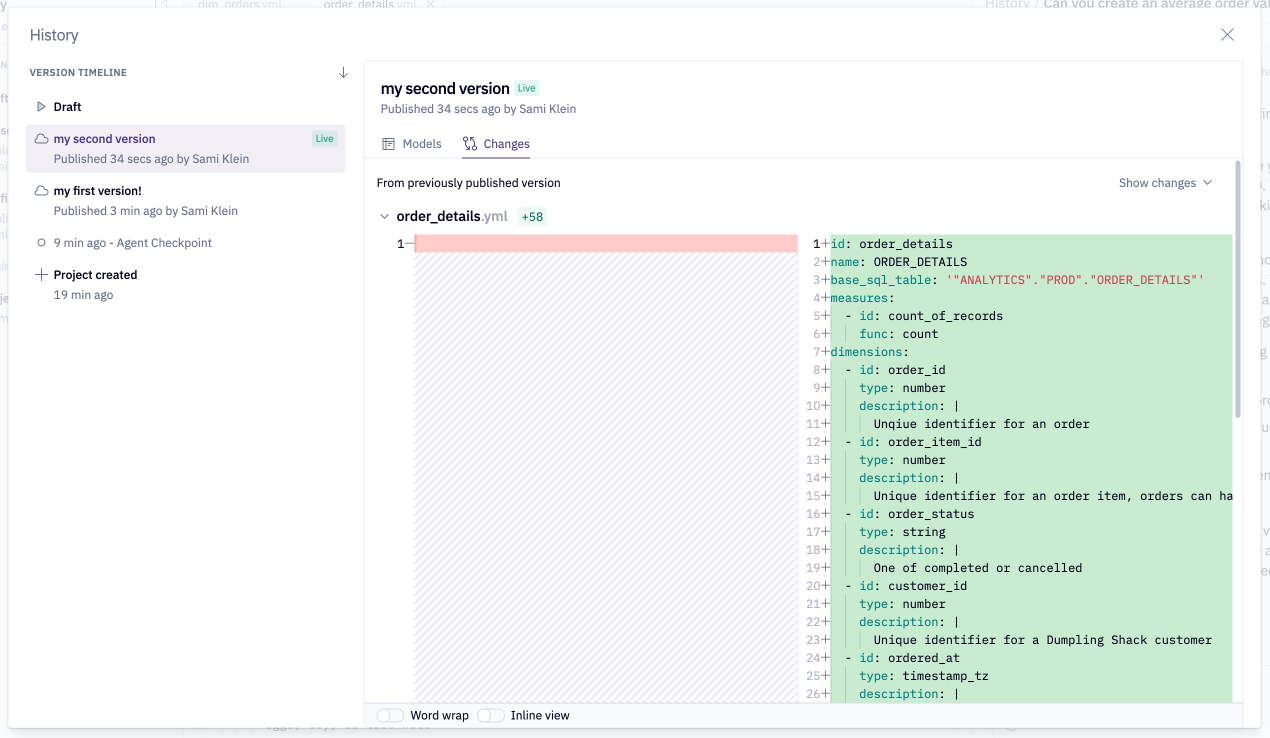Click the Models tab table icon
The height and width of the screenshot is (738, 1270).
[x=389, y=144]
